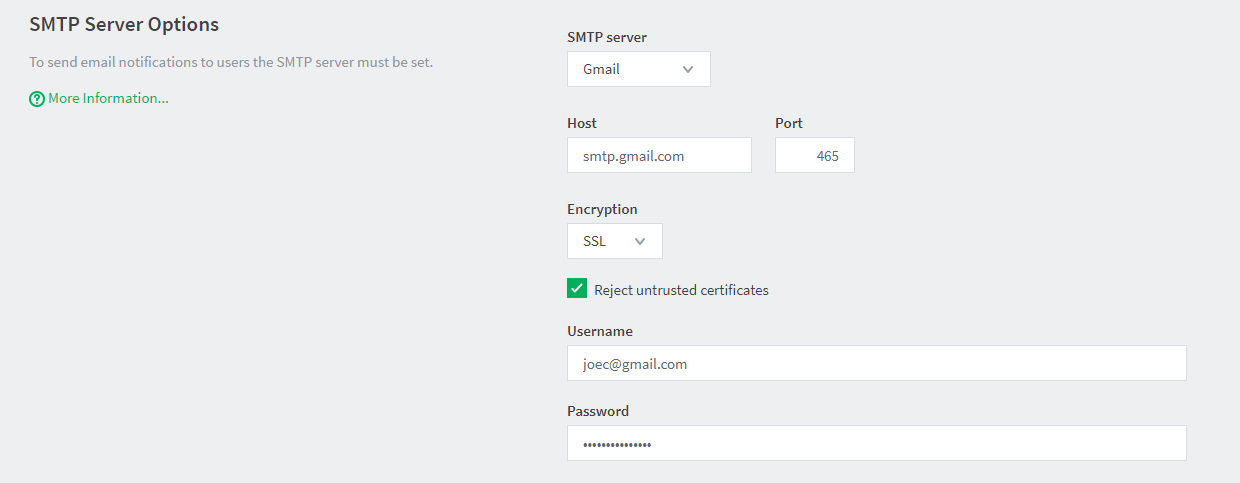
Task: Click the Reject untrusted certificates label text
Action: [681, 290]
